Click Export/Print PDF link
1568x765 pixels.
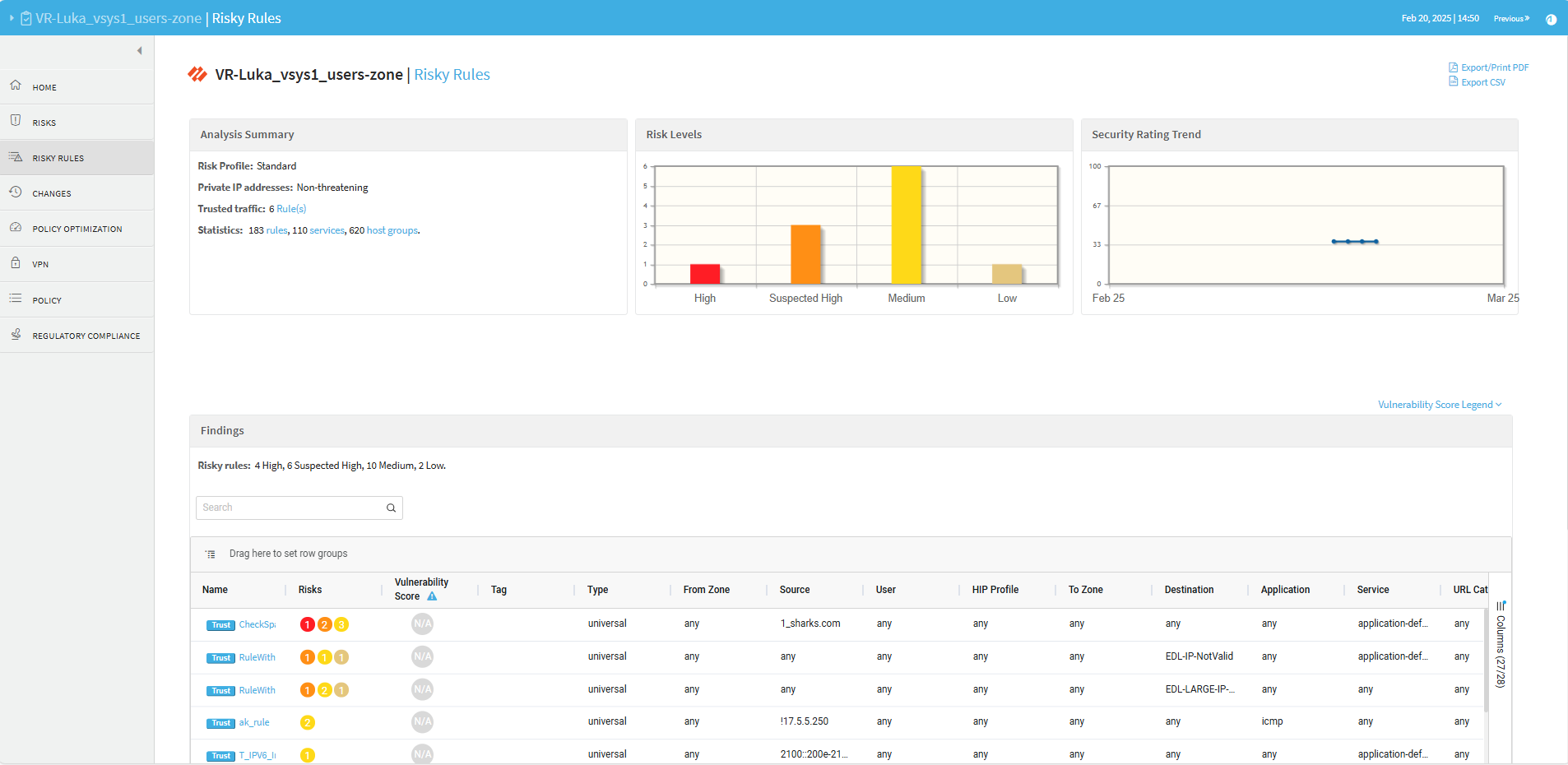[1494, 67]
